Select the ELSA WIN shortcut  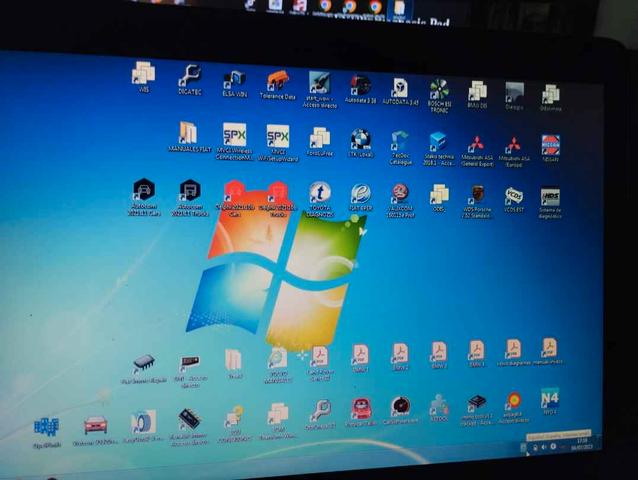(234, 80)
